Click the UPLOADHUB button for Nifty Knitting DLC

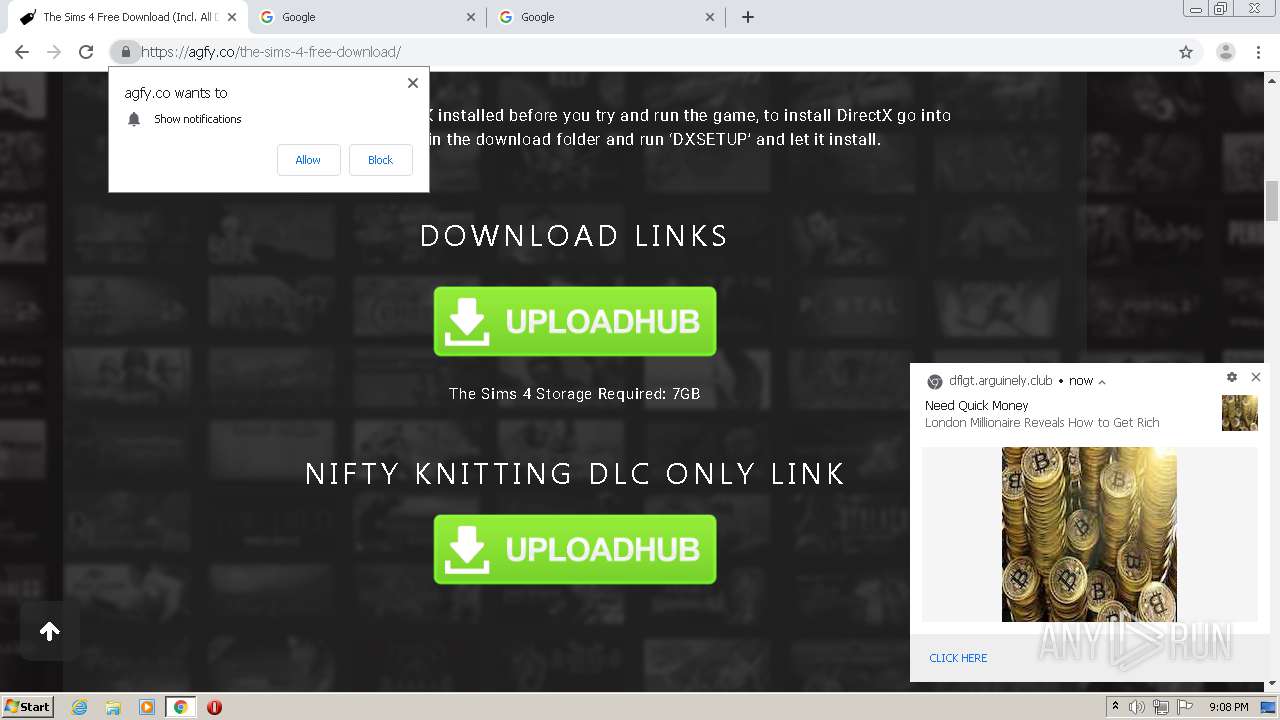point(575,549)
